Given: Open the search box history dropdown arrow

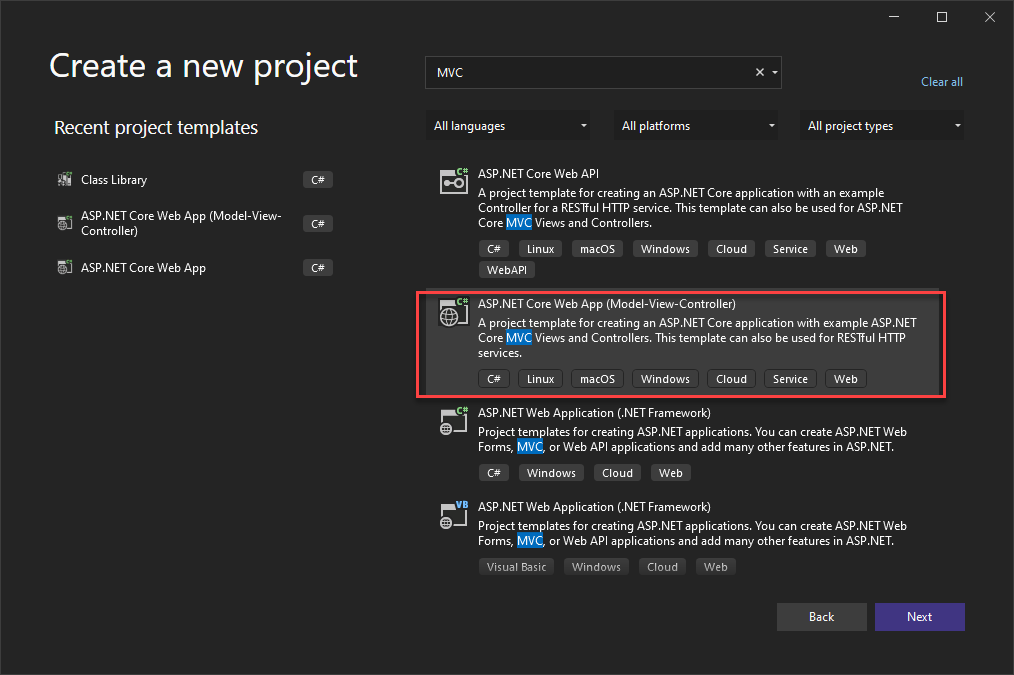Looking at the screenshot, I should coord(774,73).
